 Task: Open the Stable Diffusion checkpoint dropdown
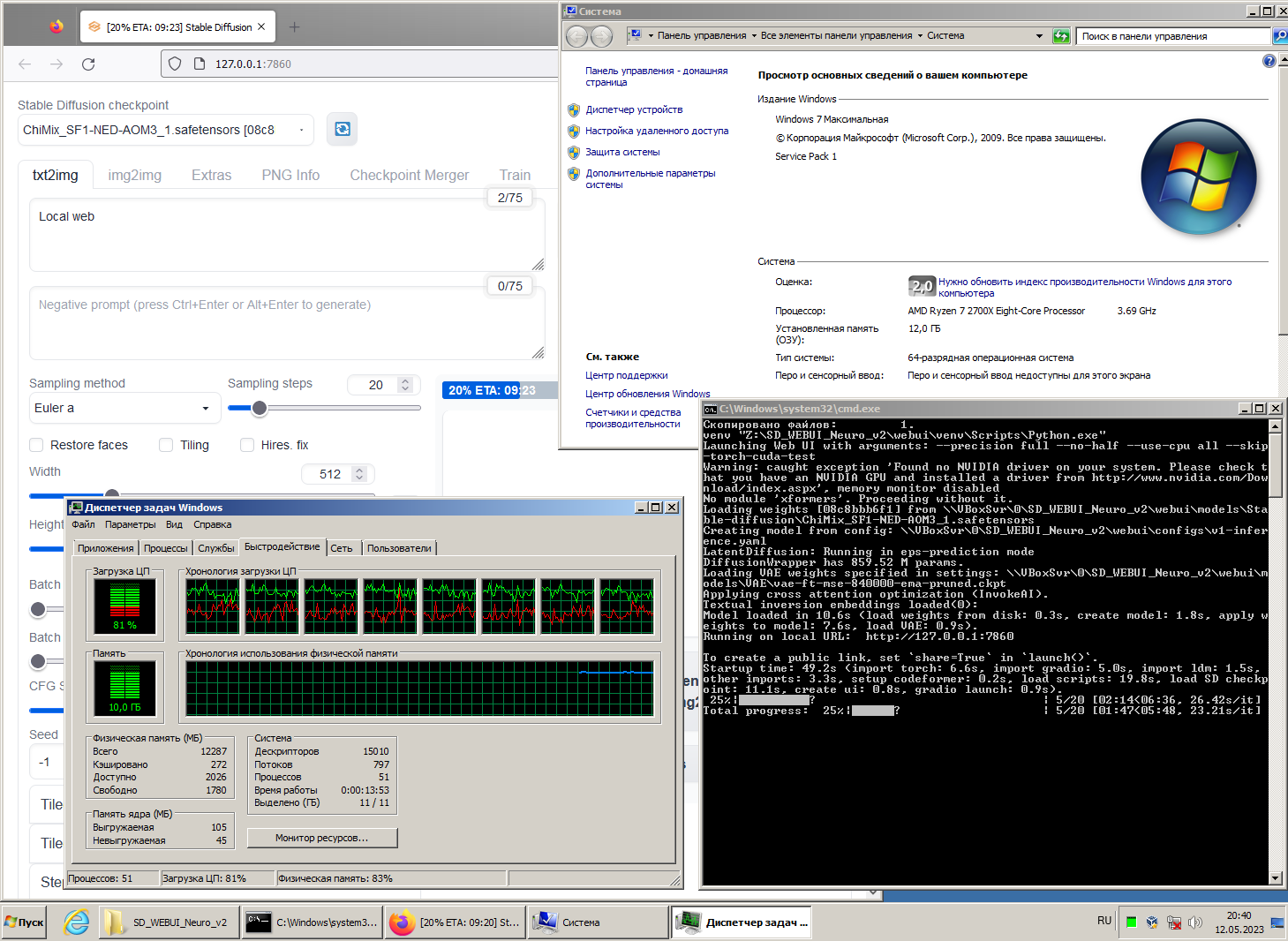[166, 130]
